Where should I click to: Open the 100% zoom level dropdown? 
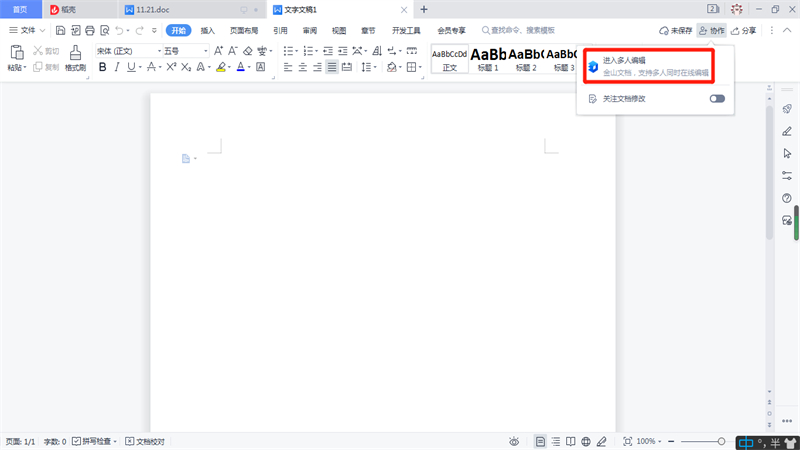(650, 441)
